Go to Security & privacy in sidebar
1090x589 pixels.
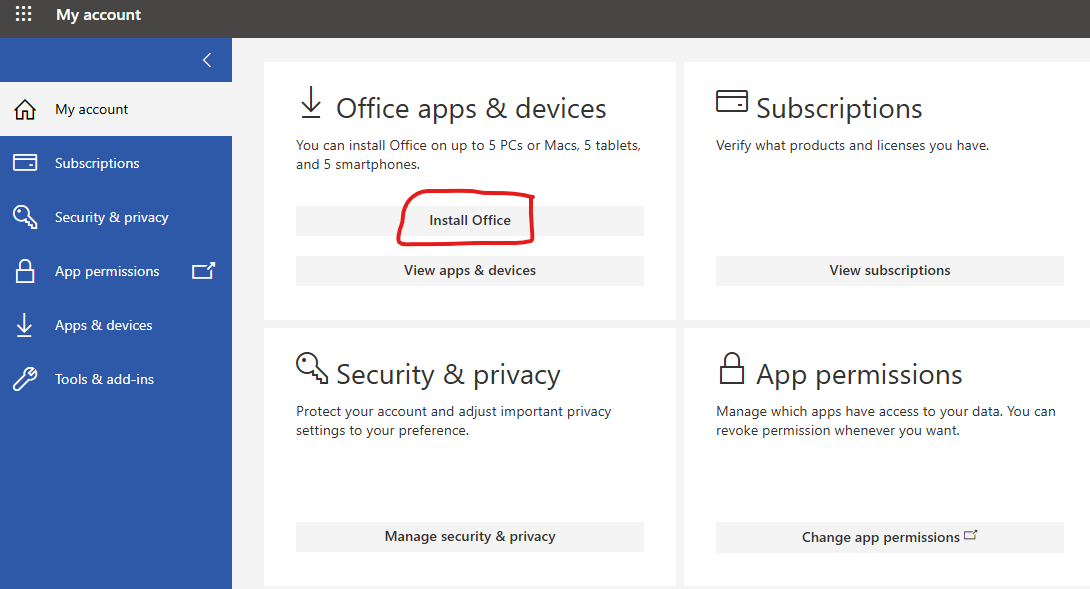click(x=116, y=217)
